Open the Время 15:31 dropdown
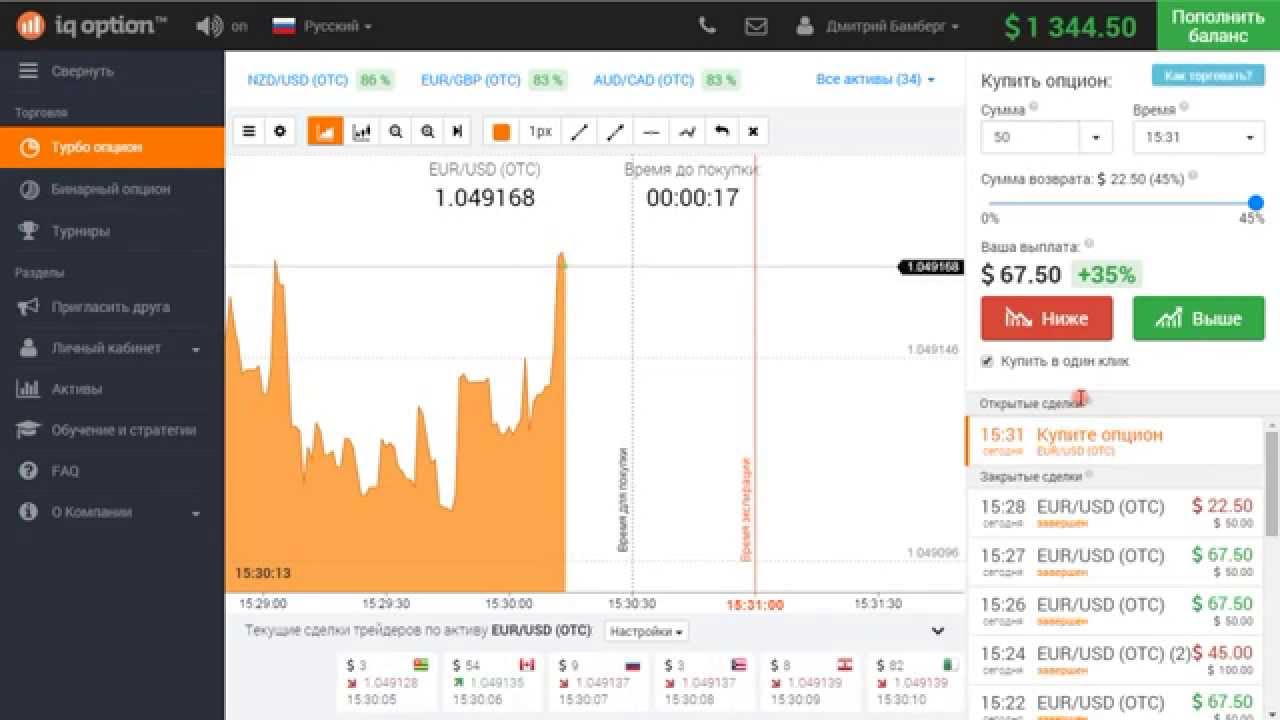 click(x=1199, y=137)
